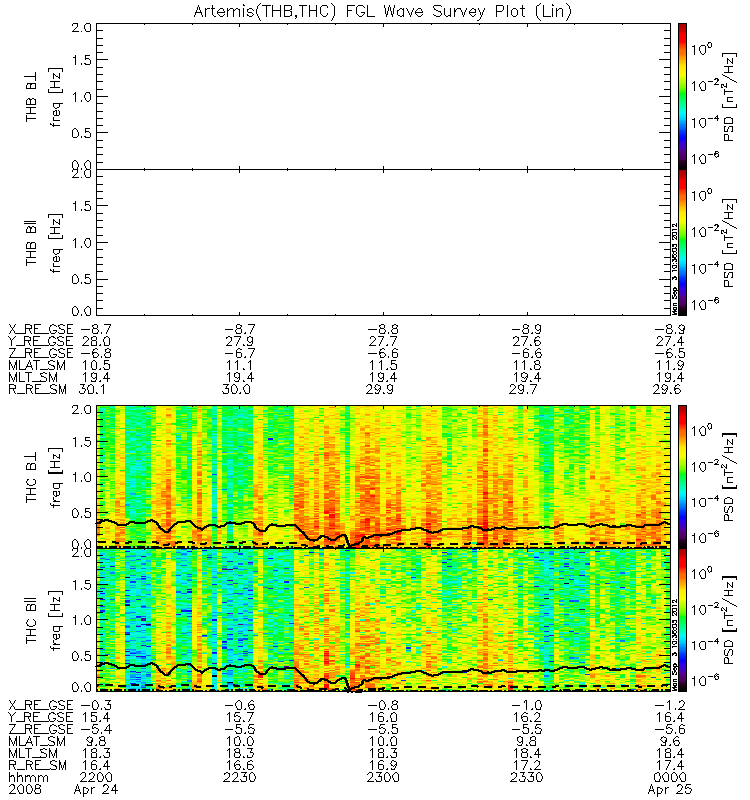Click the THB R_RE_SM value "30.1"
750x800 pixels.
coord(93,389)
